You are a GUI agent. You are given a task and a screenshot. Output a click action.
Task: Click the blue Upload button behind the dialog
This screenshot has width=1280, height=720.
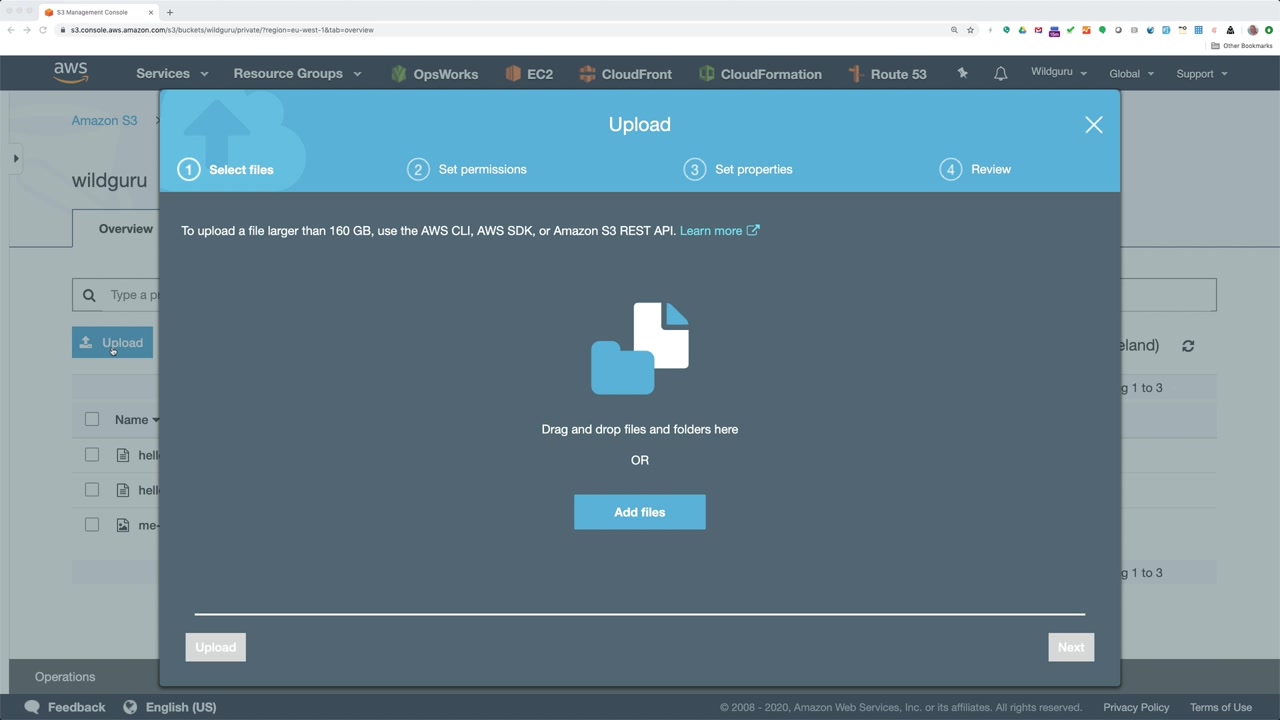(x=112, y=342)
